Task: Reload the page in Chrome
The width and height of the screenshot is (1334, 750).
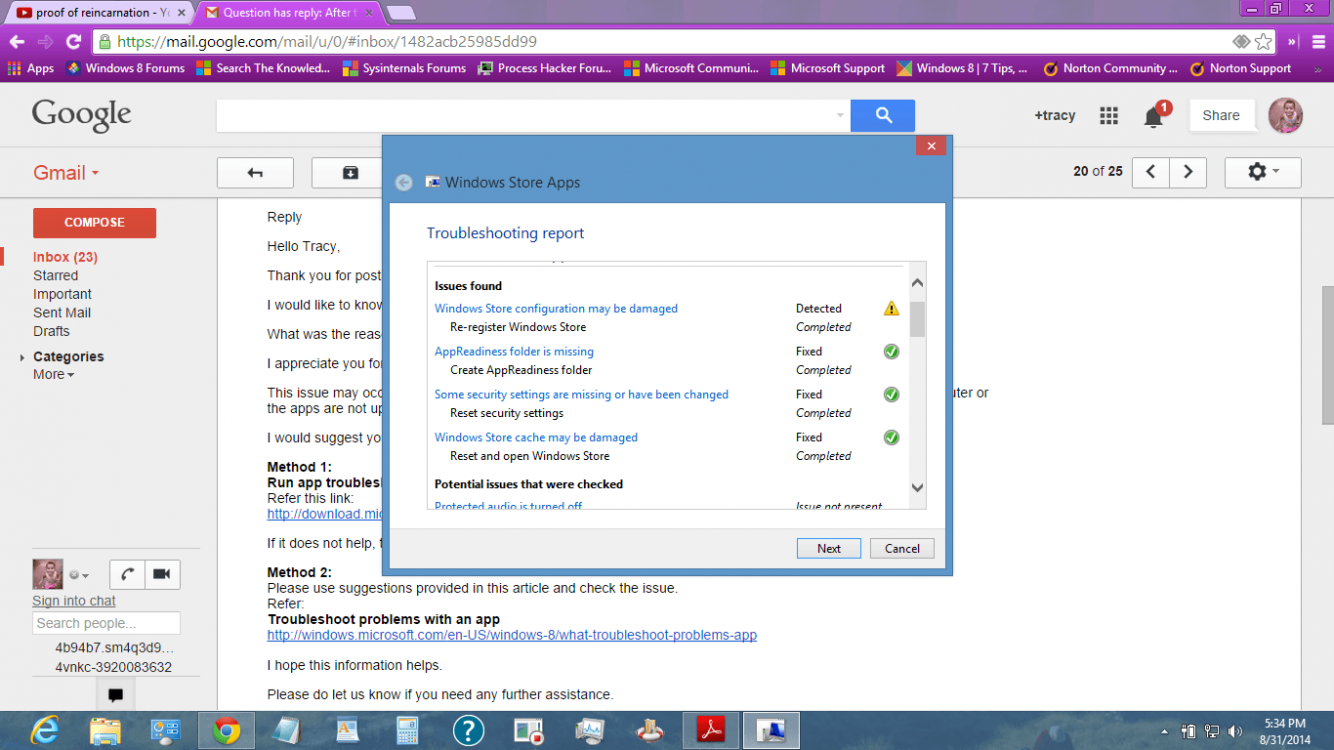Action: (73, 42)
